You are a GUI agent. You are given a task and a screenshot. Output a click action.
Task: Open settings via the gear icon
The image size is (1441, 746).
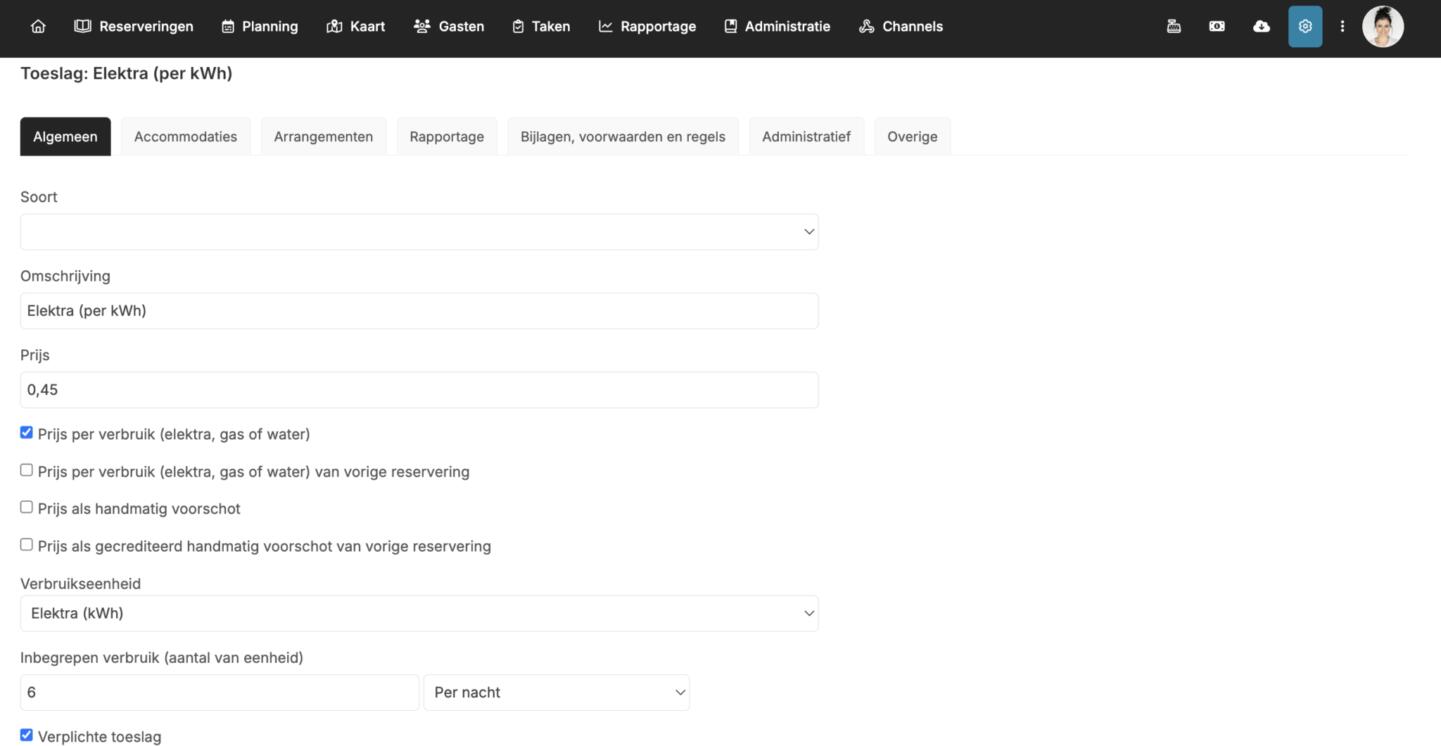coord(1305,27)
